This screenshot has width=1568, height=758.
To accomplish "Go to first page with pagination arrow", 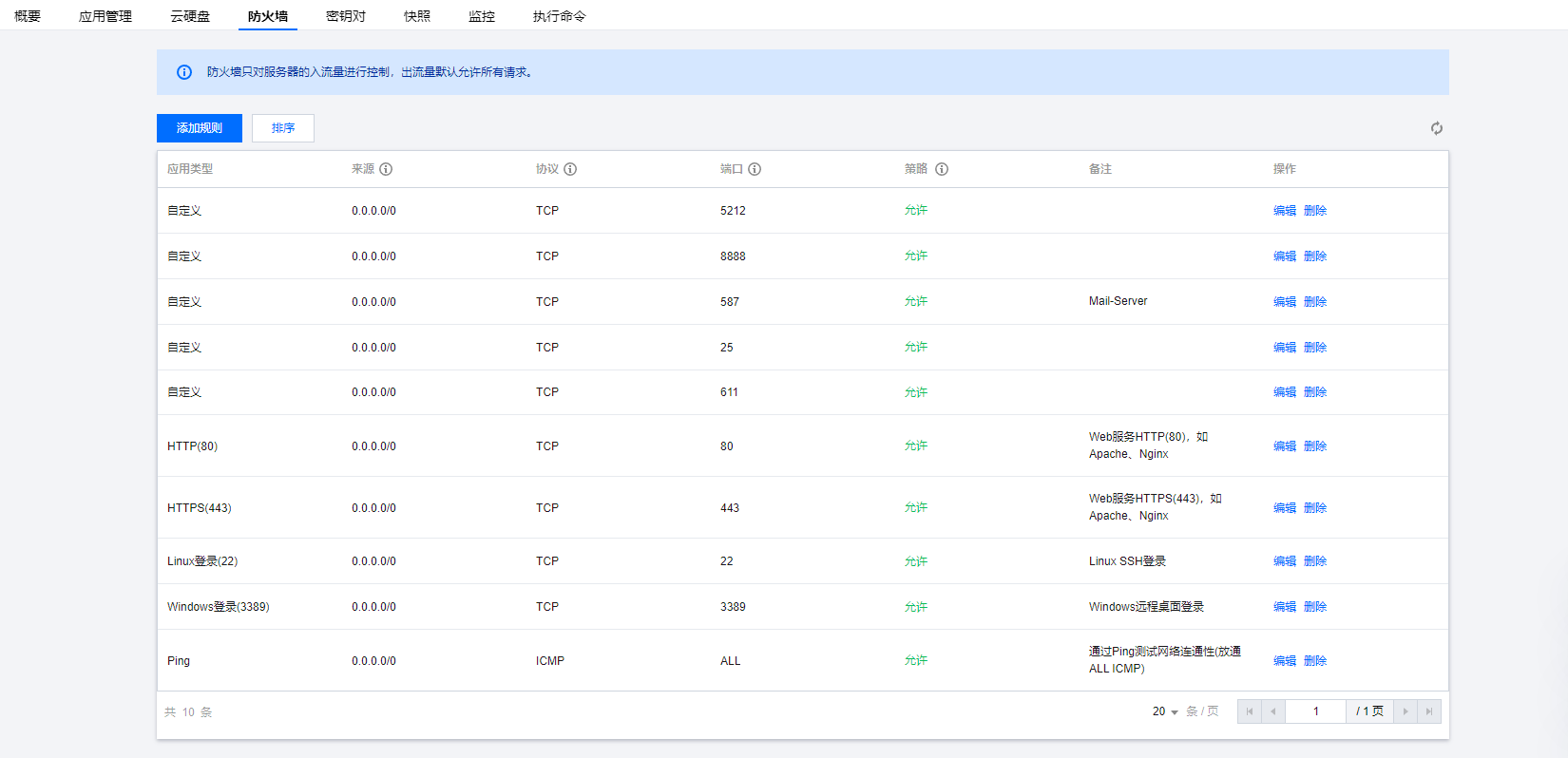I will click(x=1250, y=711).
